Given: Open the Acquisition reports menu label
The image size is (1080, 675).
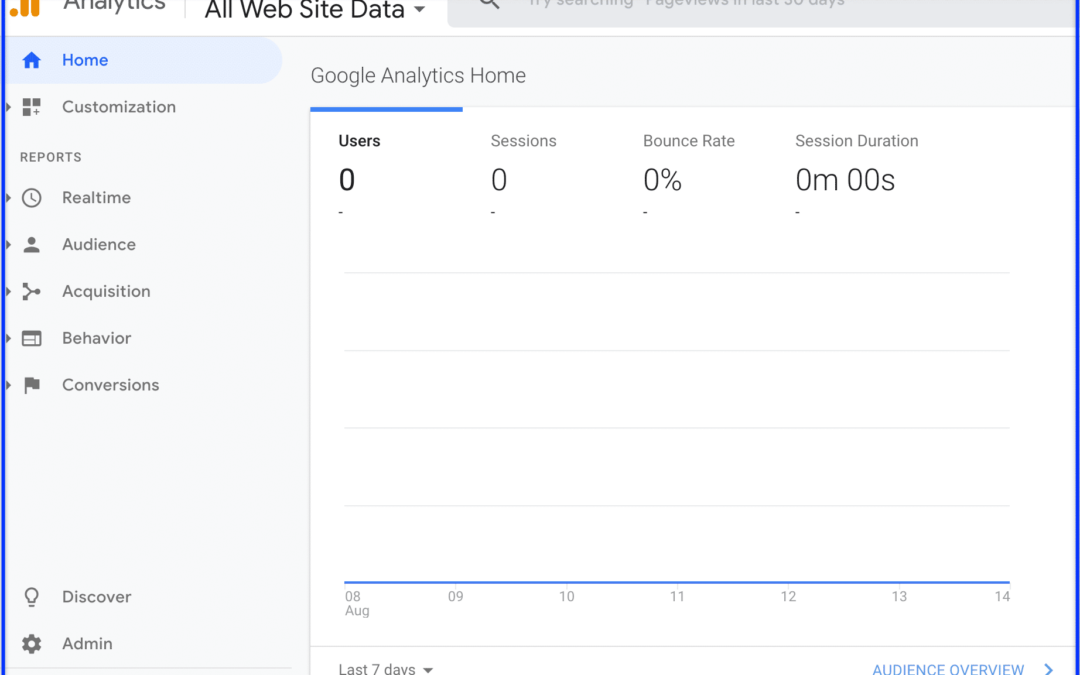Looking at the screenshot, I should (x=106, y=291).
